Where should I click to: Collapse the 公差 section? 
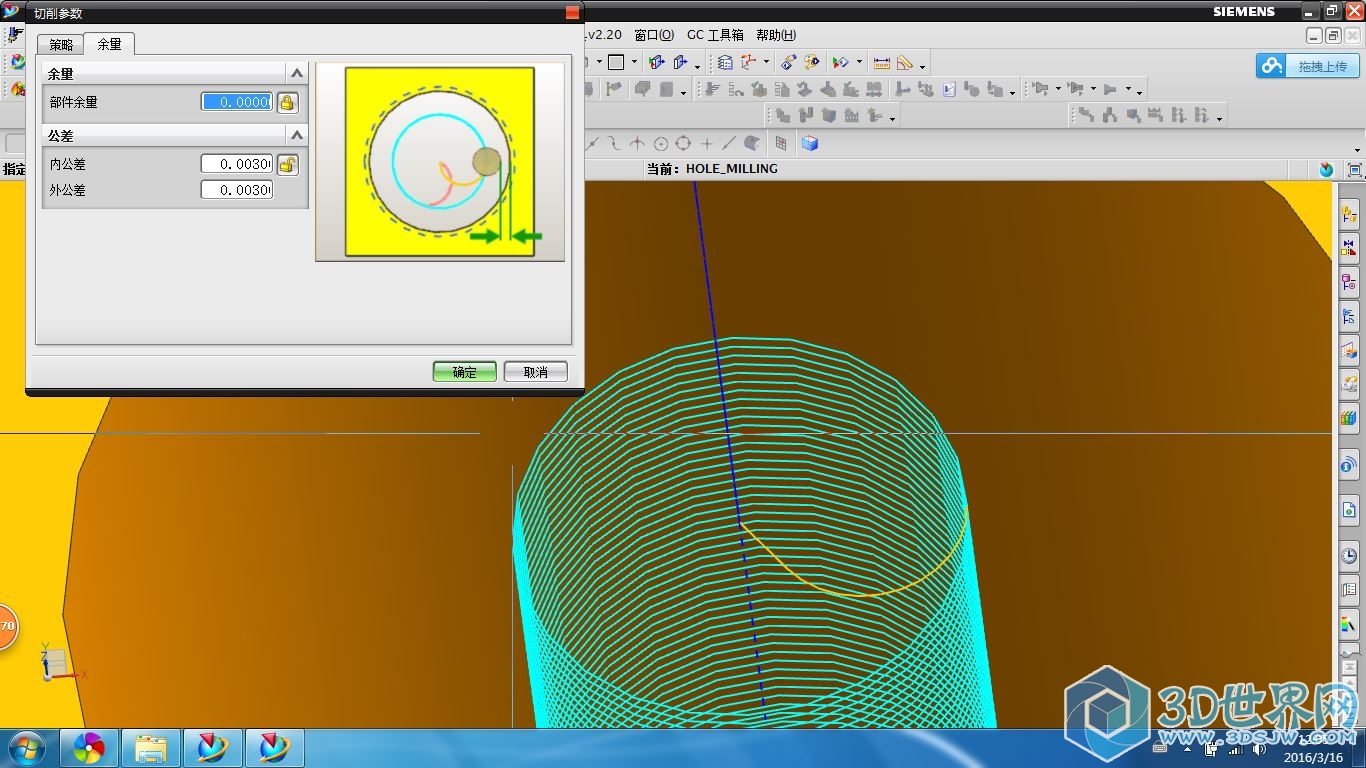(x=296, y=135)
